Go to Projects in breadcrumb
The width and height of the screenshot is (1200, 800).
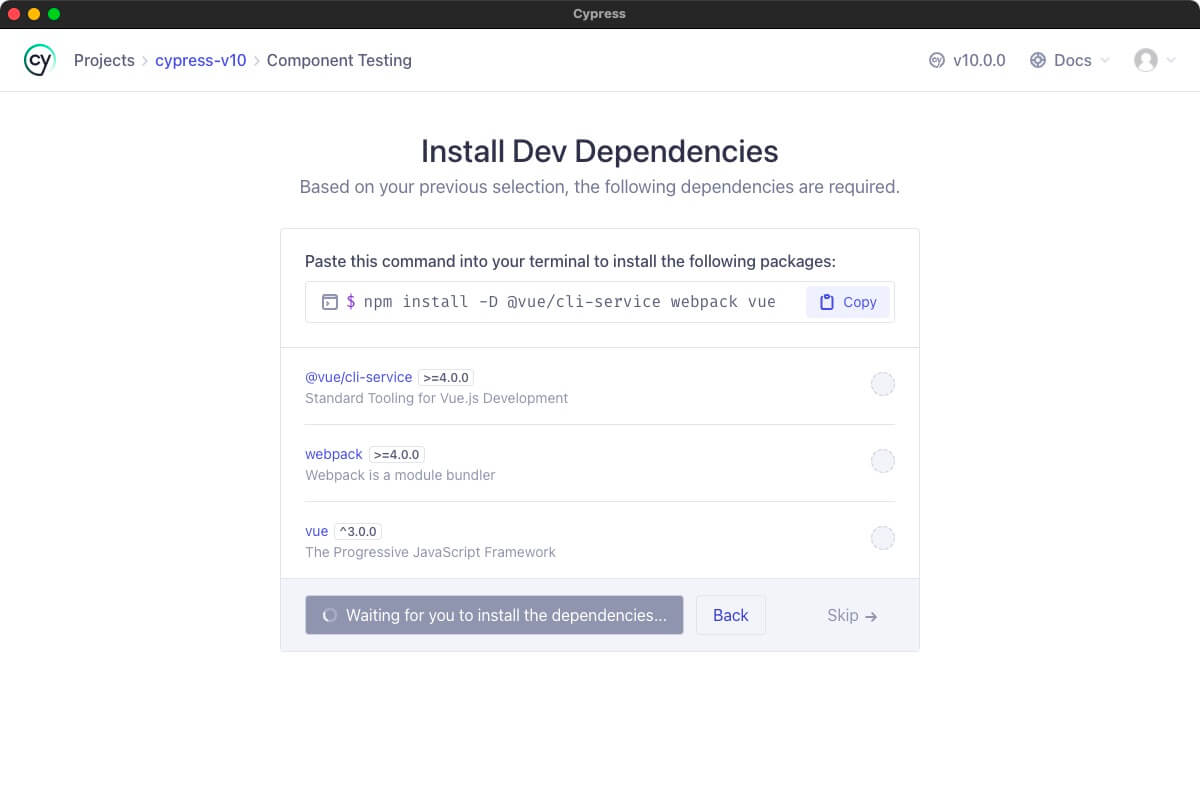(x=104, y=60)
